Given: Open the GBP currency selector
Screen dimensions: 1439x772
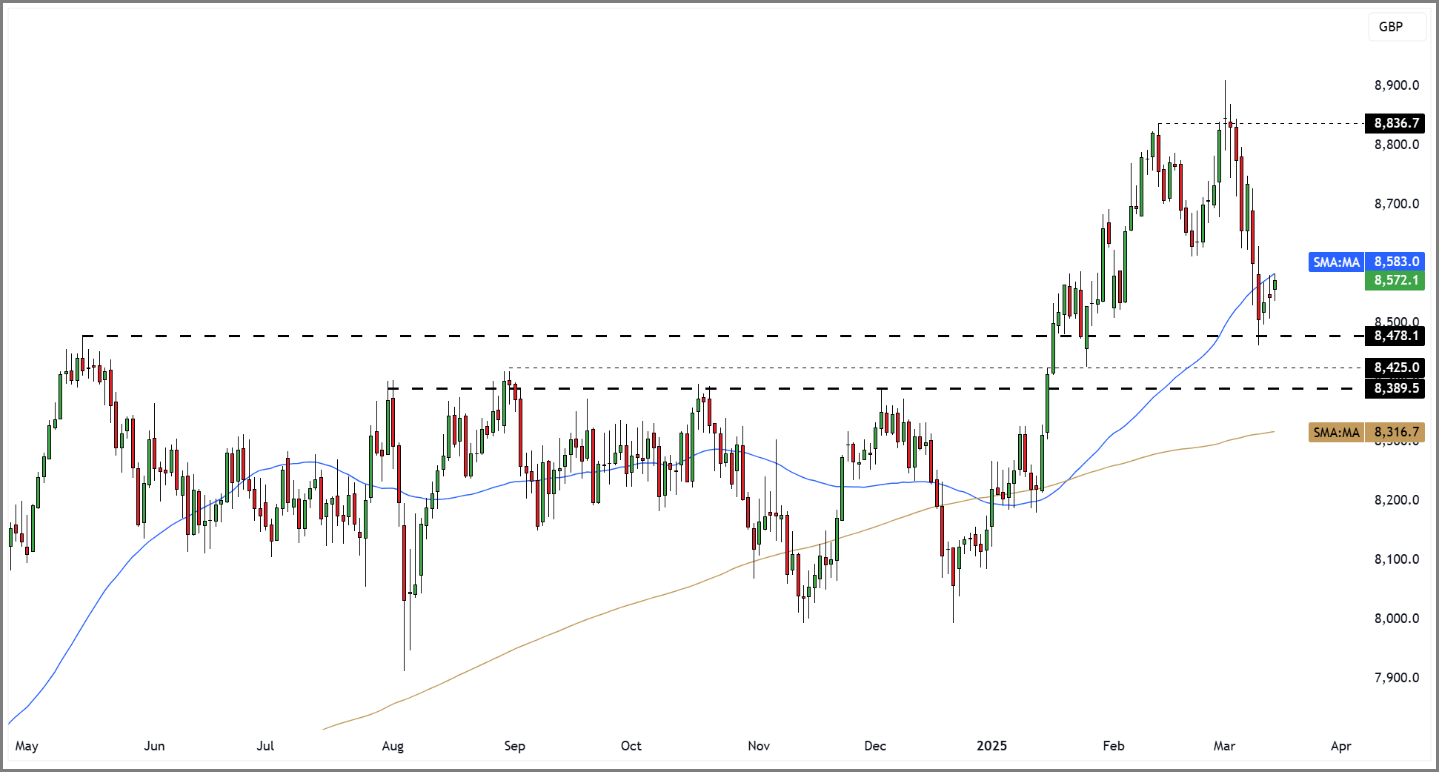Looking at the screenshot, I should (x=1396, y=27).
